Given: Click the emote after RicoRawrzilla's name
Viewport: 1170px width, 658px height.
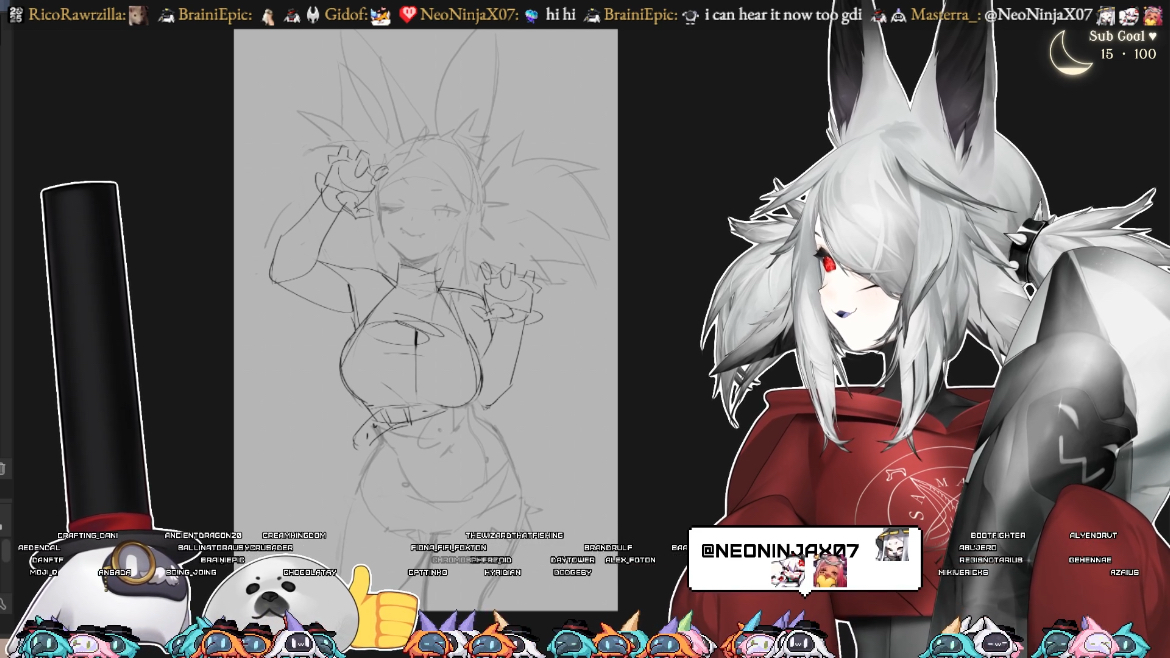Looking at the screenshot, I should [138, 15].
